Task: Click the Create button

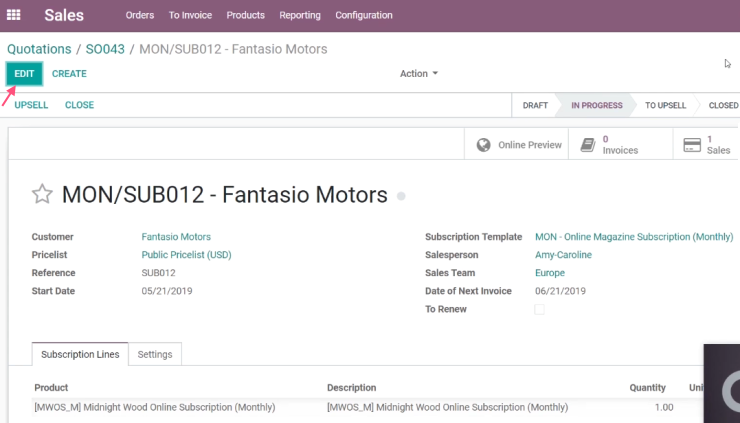Action: [x=69, y=74]
